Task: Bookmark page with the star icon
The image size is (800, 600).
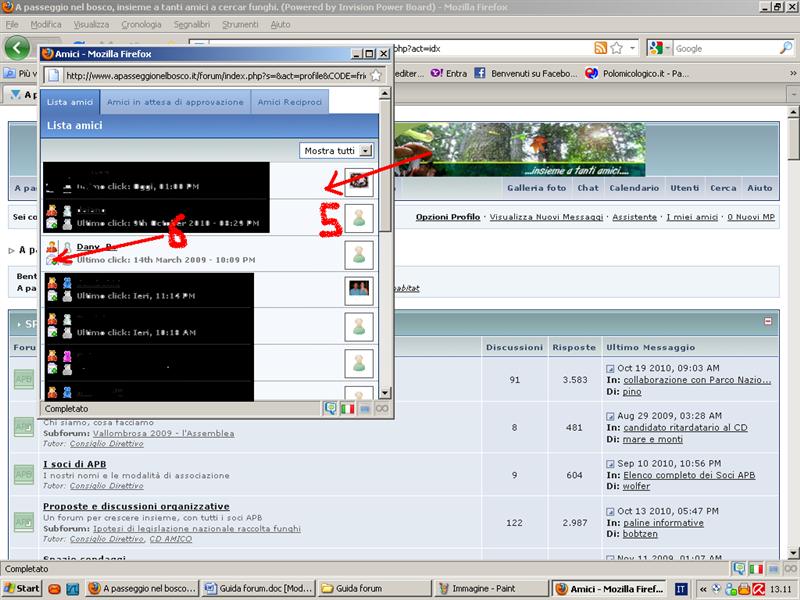Action: (617, 48)
